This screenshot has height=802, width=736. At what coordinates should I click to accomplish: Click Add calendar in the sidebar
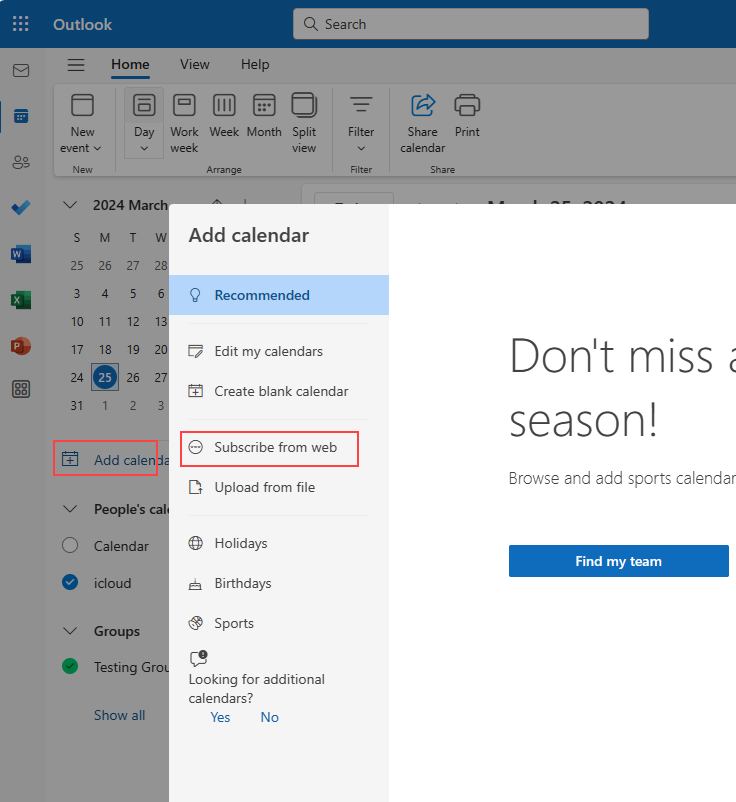click(111, 460)
